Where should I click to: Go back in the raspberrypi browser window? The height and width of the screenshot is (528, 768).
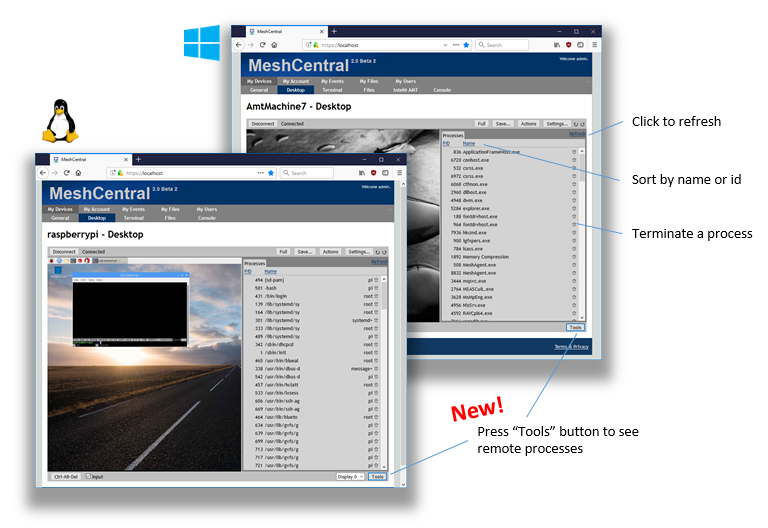(43, 173)
